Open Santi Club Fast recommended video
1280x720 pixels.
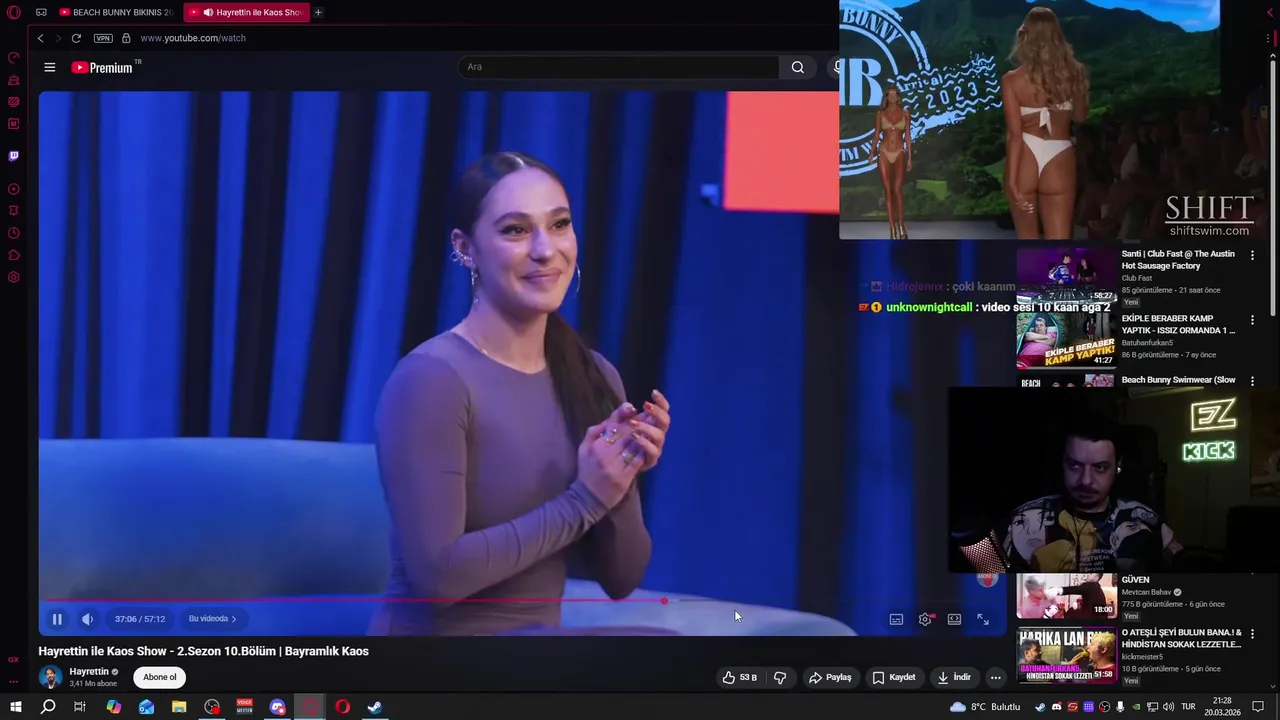[x=1067, y=275]
